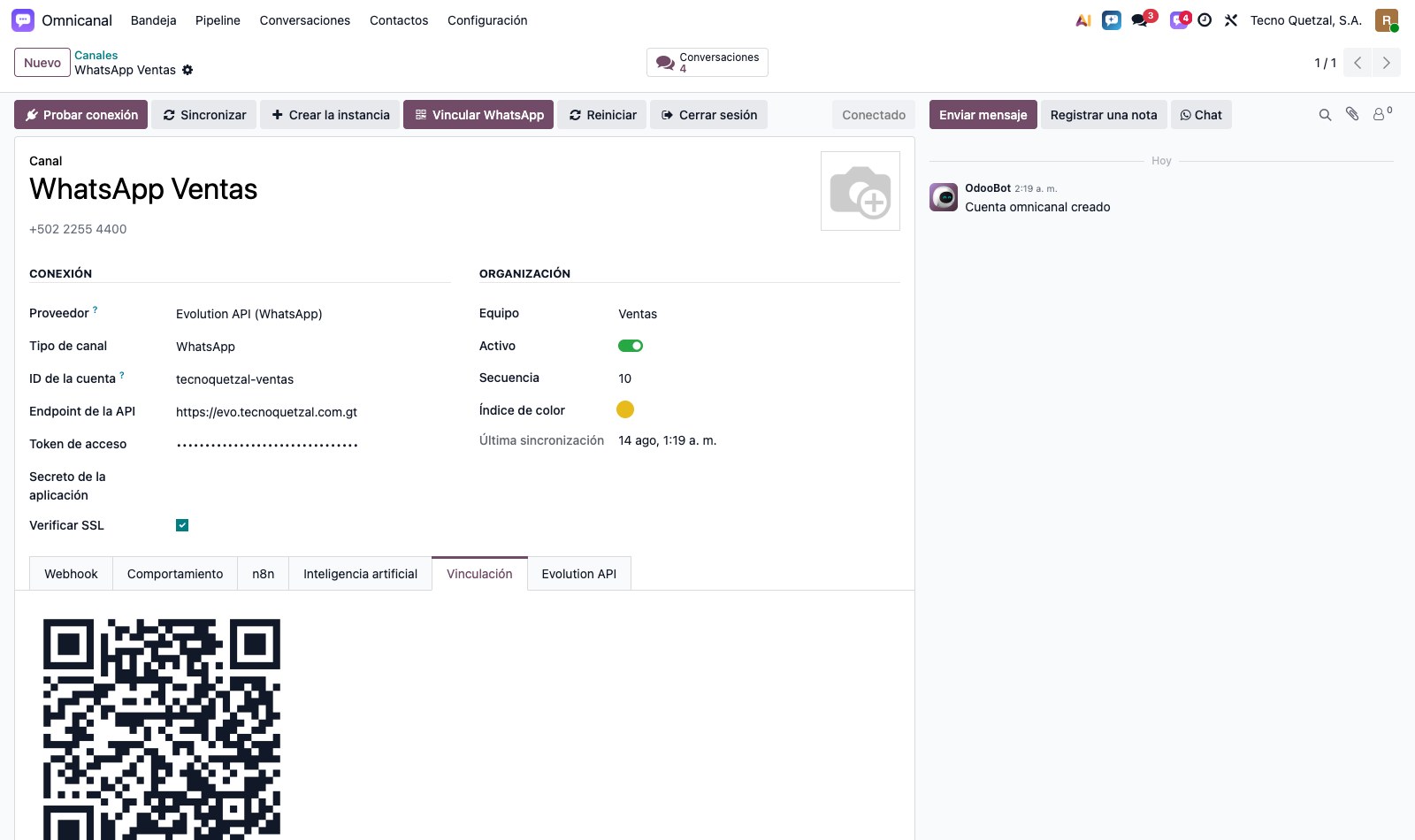1415x840 pixels.
Task: Click Enviar mensaje in chatter
Action: 983,115
